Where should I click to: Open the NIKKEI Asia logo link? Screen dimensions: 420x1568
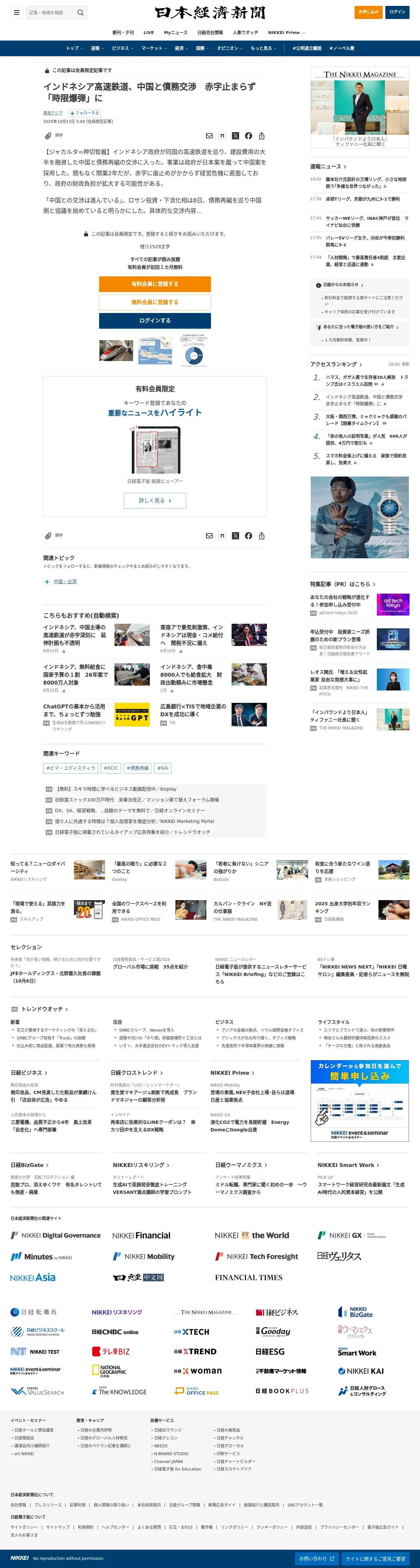coord(33,1277)
